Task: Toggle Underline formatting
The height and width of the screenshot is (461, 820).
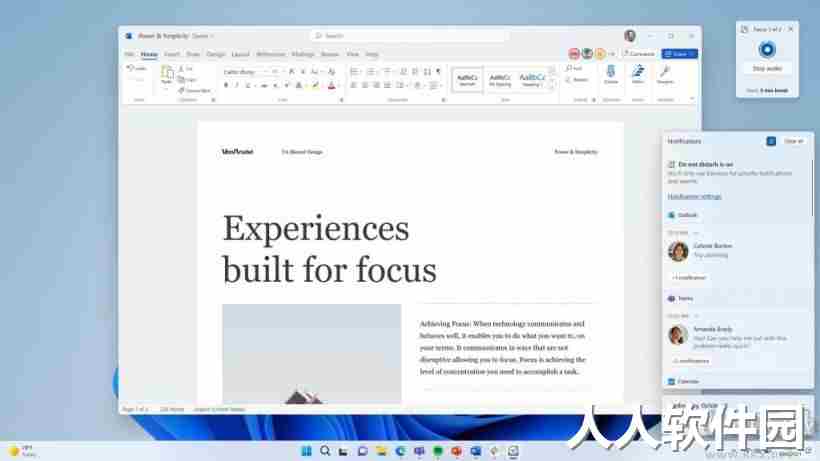Action: [x=248, y=85]
